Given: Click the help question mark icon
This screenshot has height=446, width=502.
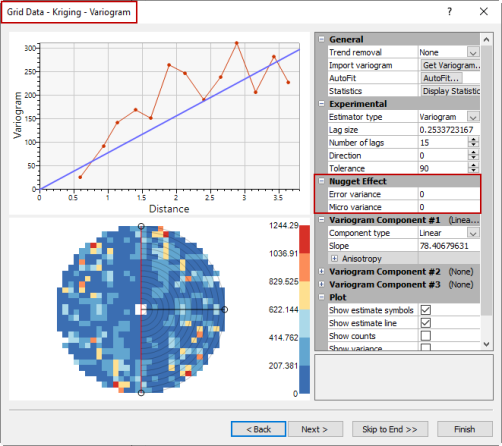Looking at the screenshot, I should (x=450, y=12).
